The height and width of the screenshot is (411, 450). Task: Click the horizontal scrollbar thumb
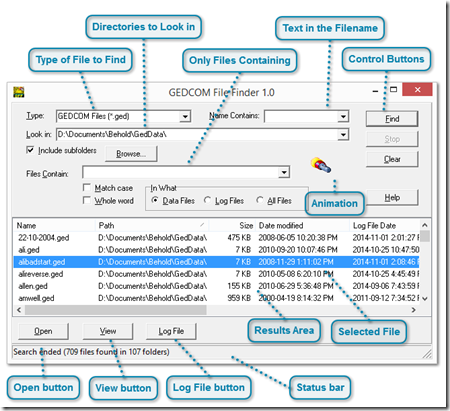click(115, 310)
